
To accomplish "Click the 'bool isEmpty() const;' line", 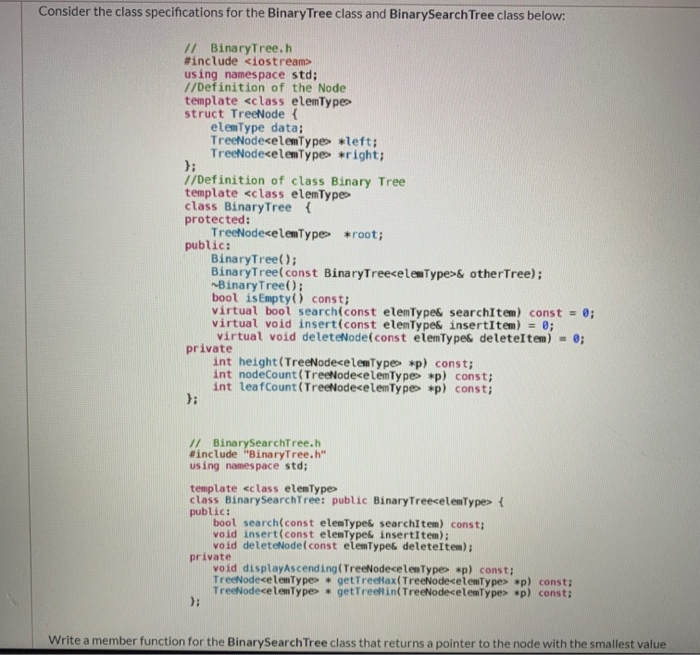I will pyautogui.click(x=280, y=298).
